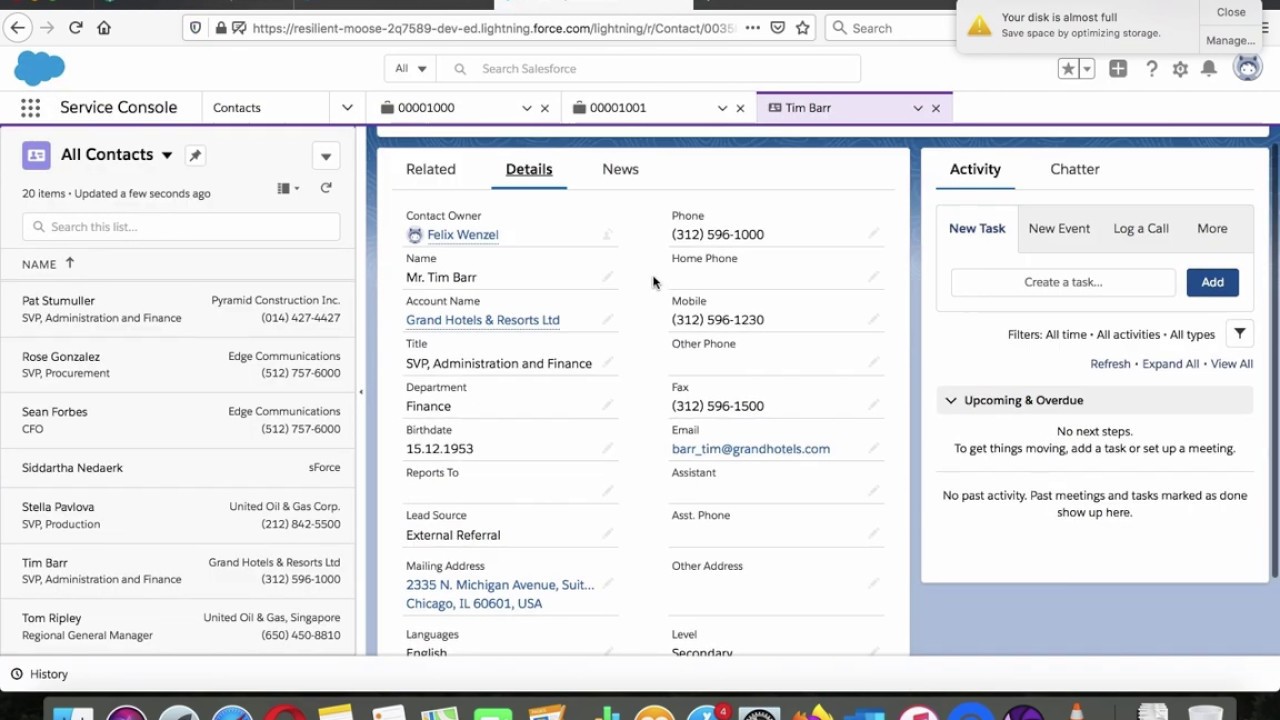Screen dimensions: 1280x720
Task: Collapse the split view panel handle
Action: click(361, 392)
